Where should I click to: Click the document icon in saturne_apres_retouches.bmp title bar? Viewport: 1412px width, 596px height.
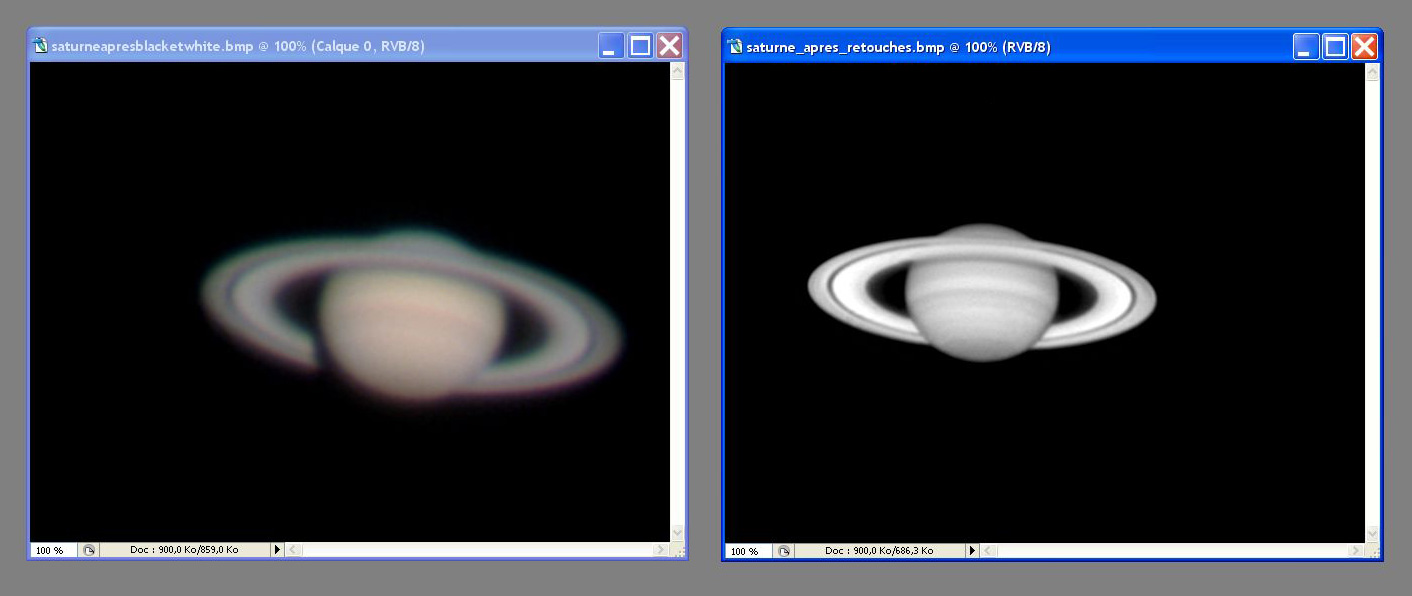point(735,46)
